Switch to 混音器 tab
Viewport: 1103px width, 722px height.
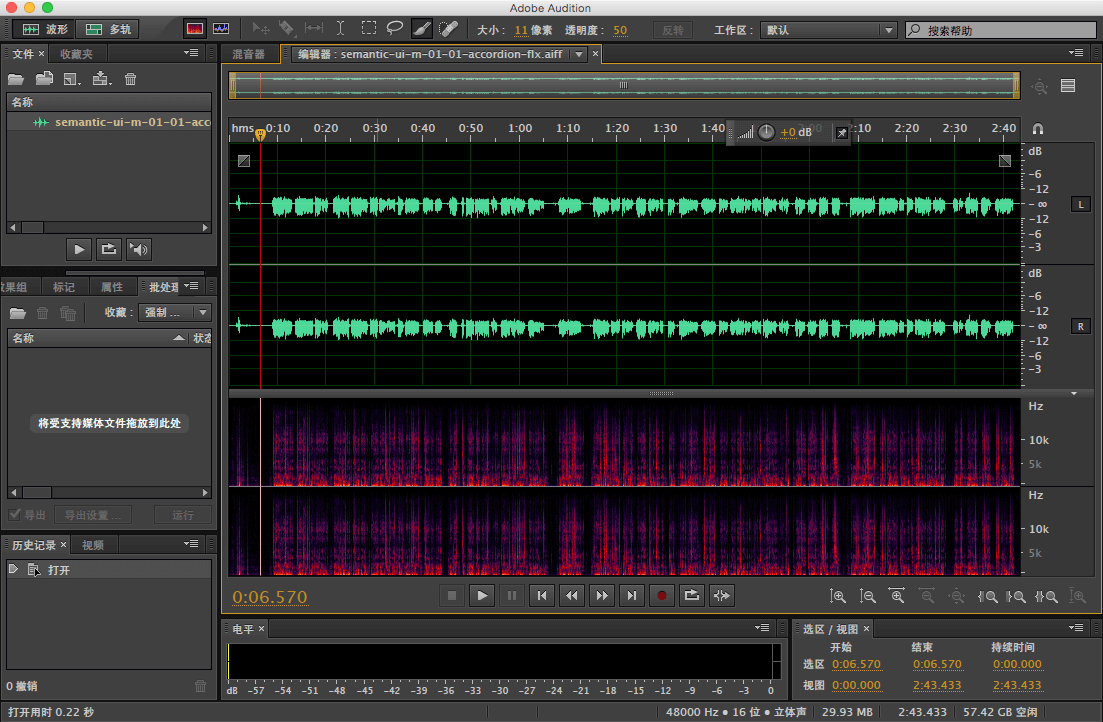coord(248,54)
